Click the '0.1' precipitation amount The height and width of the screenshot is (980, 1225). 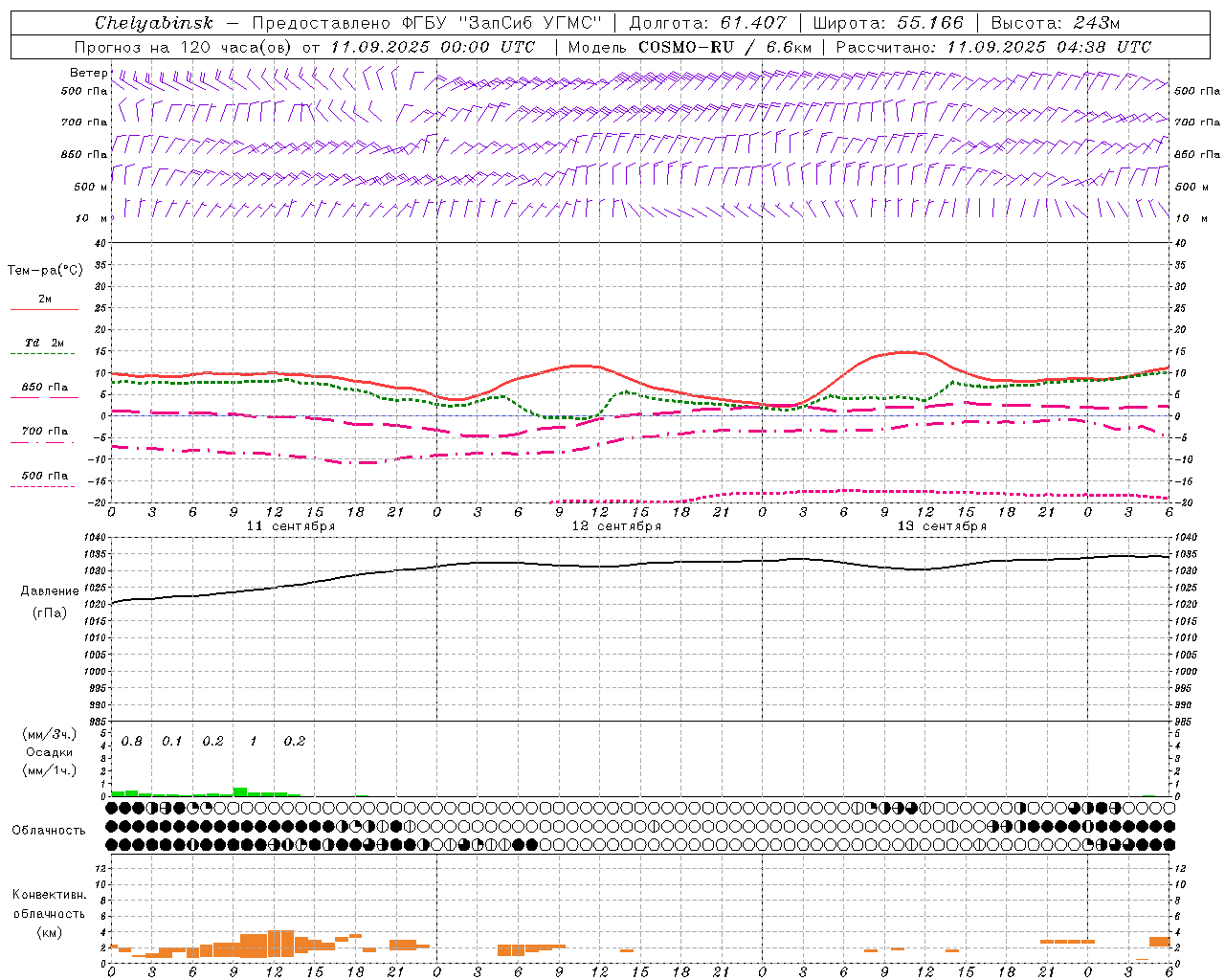click(x=172, y=742)
